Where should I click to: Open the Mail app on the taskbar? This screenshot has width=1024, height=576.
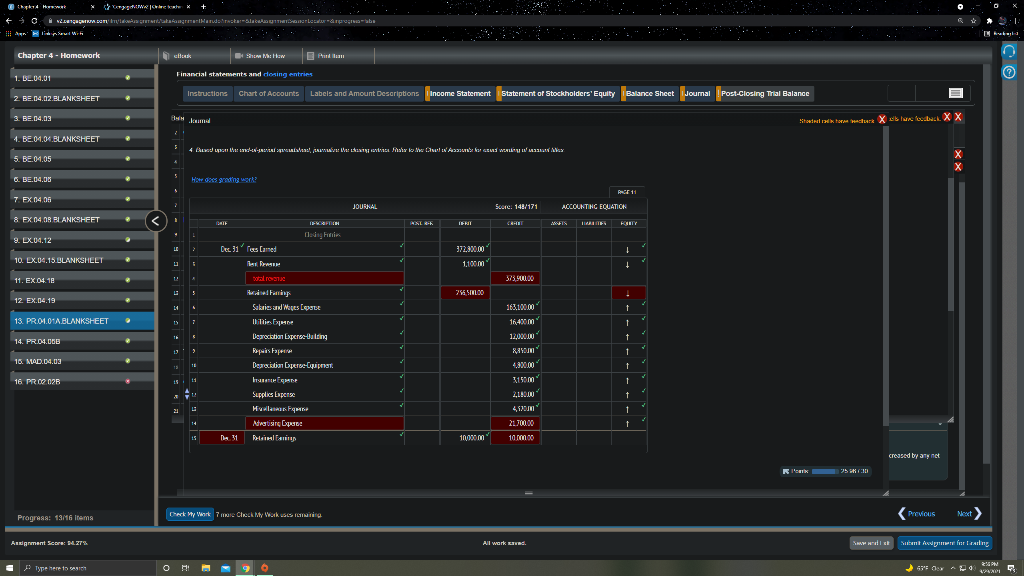[x=225, y=568]
